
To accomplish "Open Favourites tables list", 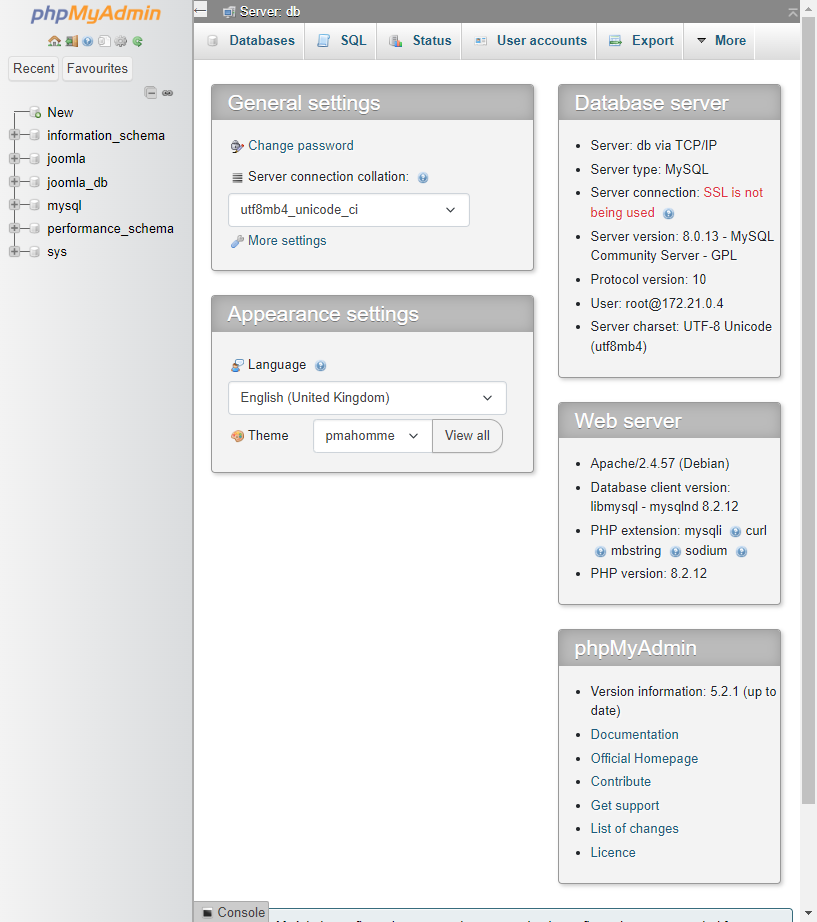I will click(x=97, y=68).
